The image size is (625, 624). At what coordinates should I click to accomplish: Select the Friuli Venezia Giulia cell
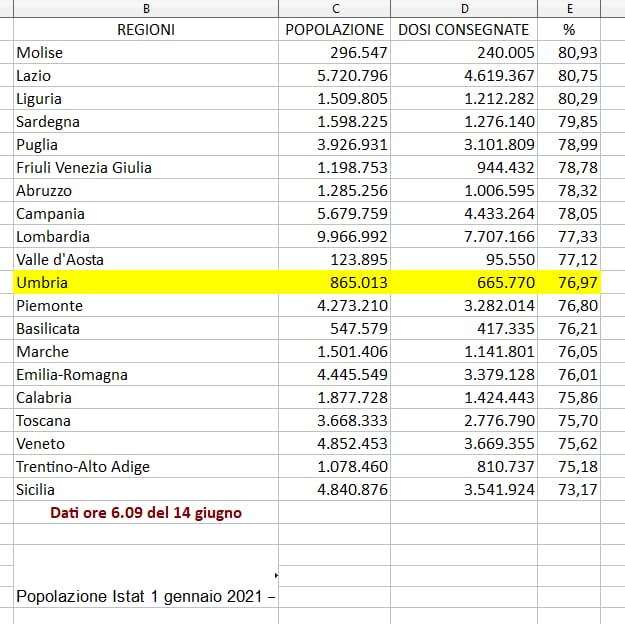[x=146, y=168]
